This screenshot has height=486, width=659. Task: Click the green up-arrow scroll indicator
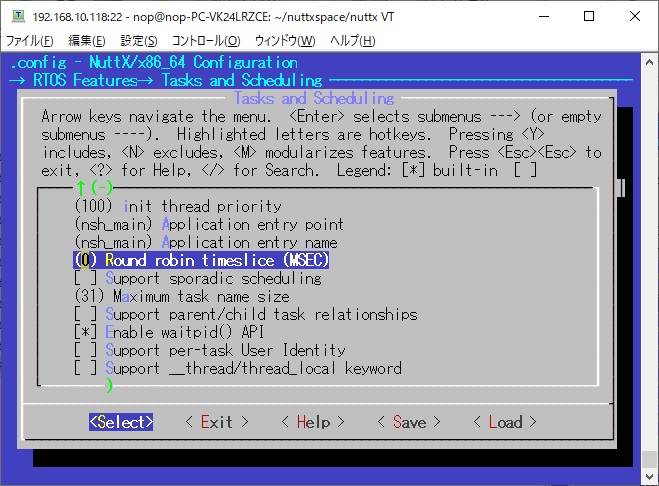click(x=81, y=188)
